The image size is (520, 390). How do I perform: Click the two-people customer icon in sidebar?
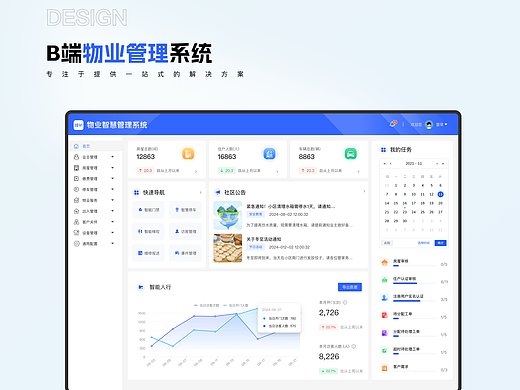click(76, 222)
